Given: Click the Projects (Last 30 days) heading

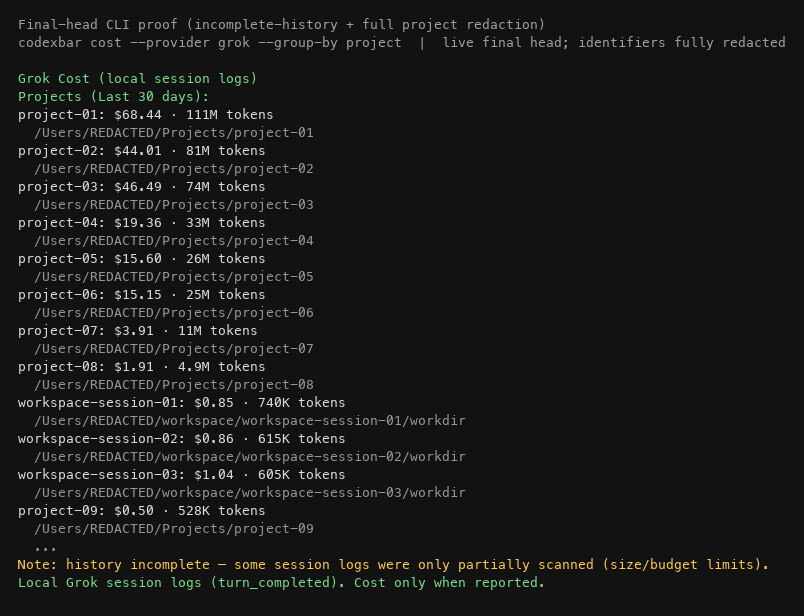Looking at the screenshot, I should 113,96.
